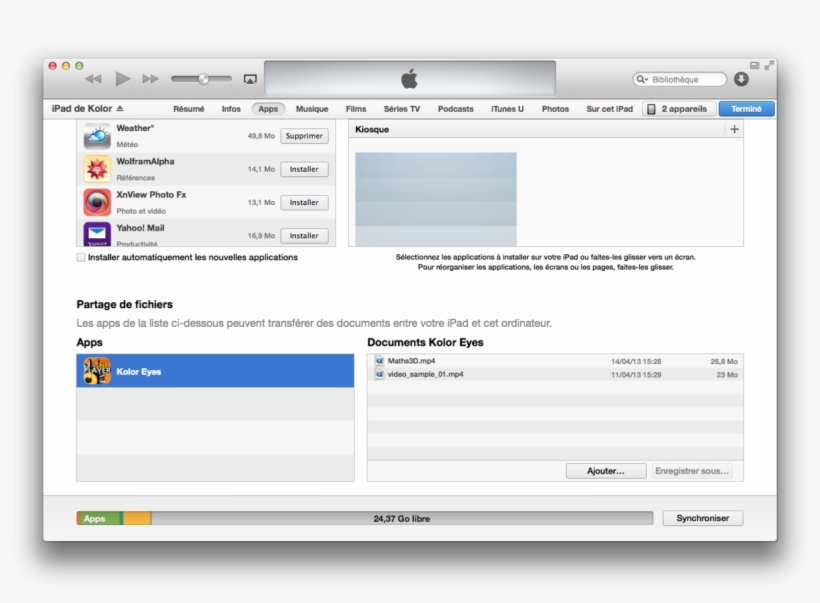
Task: Click the 24,37 Go libre capacity text
Action: click(402, 519)
